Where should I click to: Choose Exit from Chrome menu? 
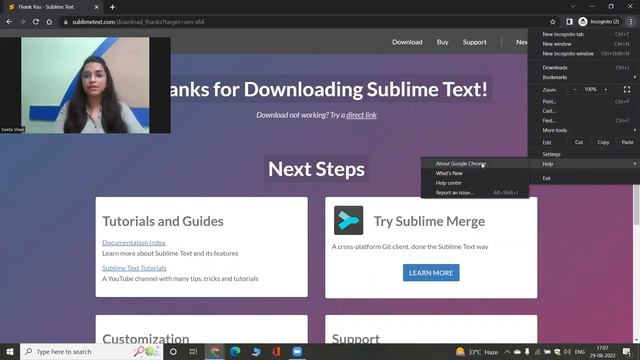click(584, 178)
